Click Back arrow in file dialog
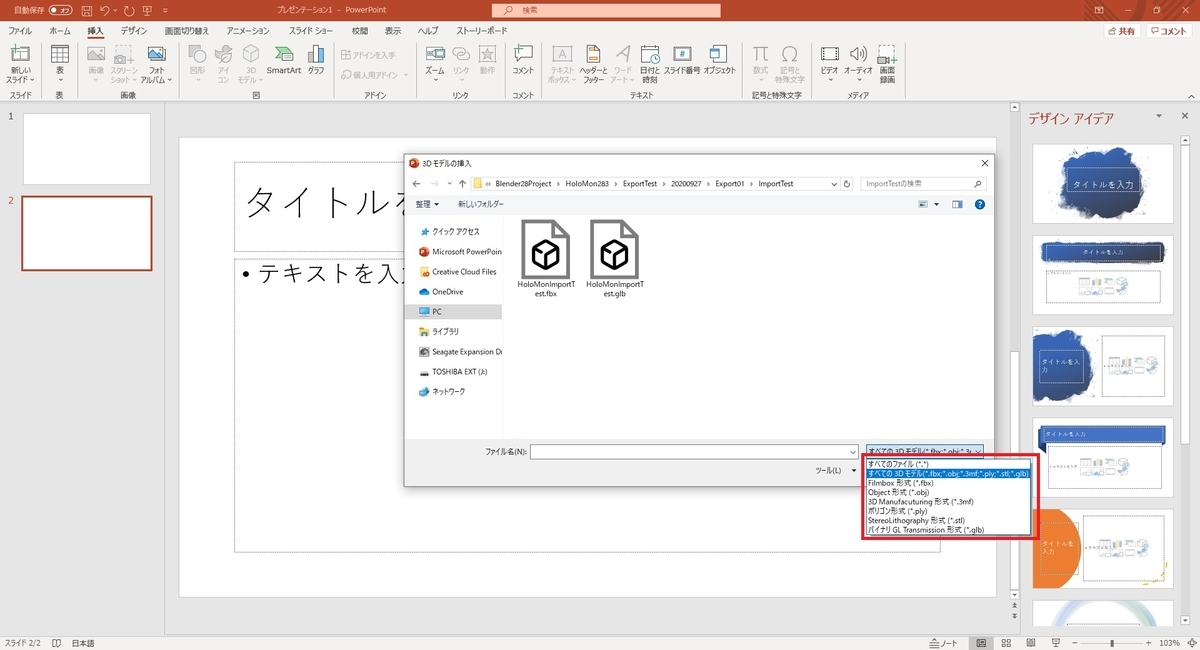 (416, 184)
